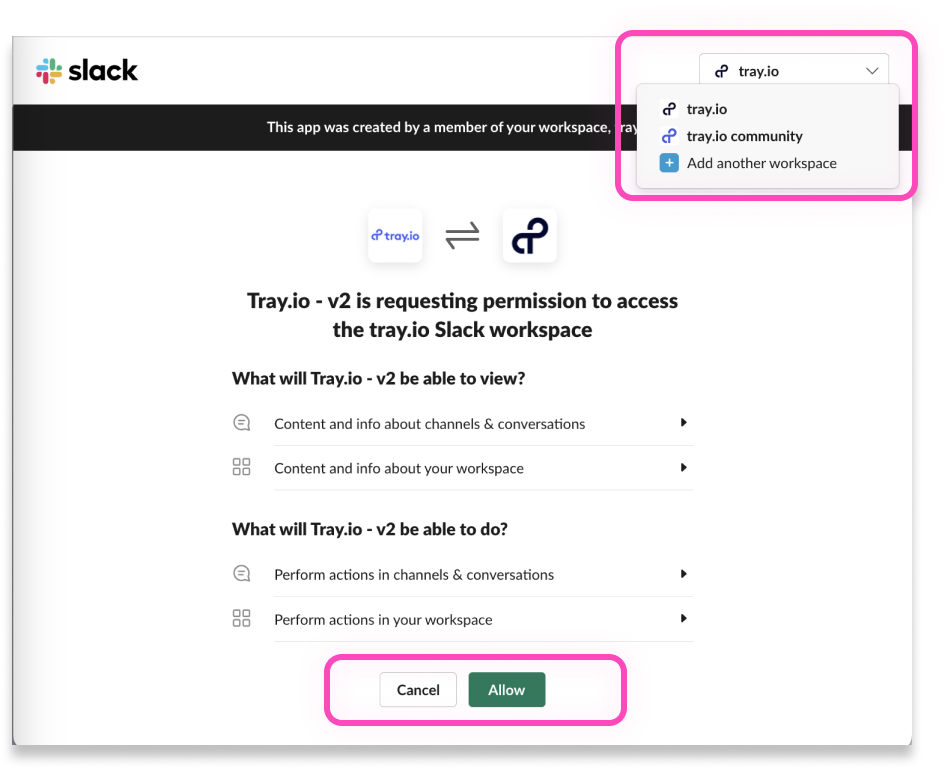Expand the perform actions in workspace details
The height and width of the screenshot is (769, 948).
(684, 618)
